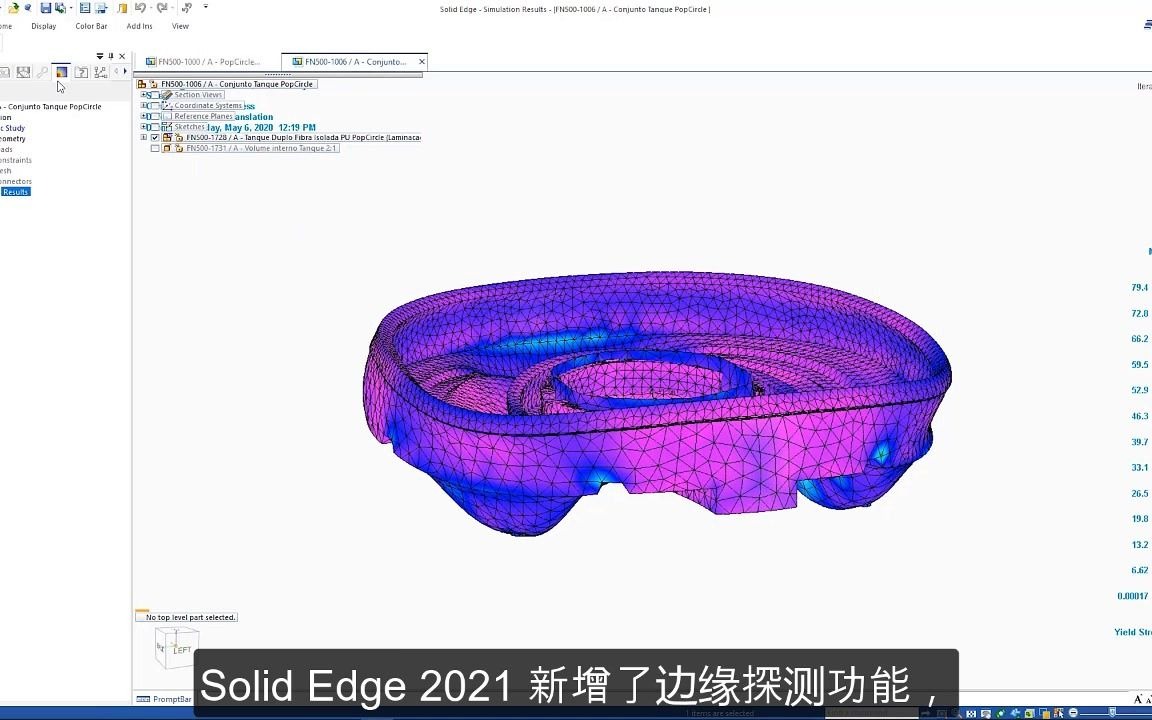Enable the Reference Planes checkbox
1152x720 pixels.
point(156,116)
